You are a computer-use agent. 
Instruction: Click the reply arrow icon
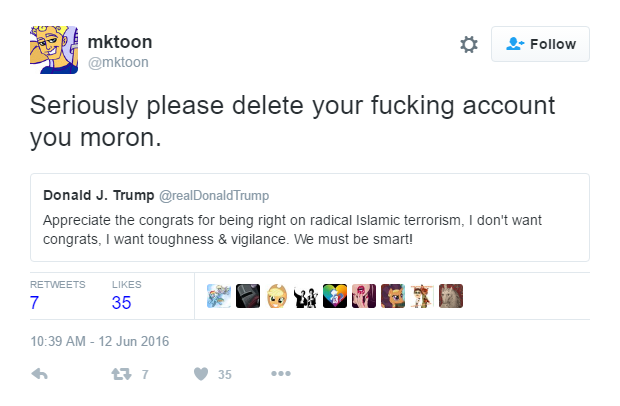pyautogui.click(x=40, y=374)
